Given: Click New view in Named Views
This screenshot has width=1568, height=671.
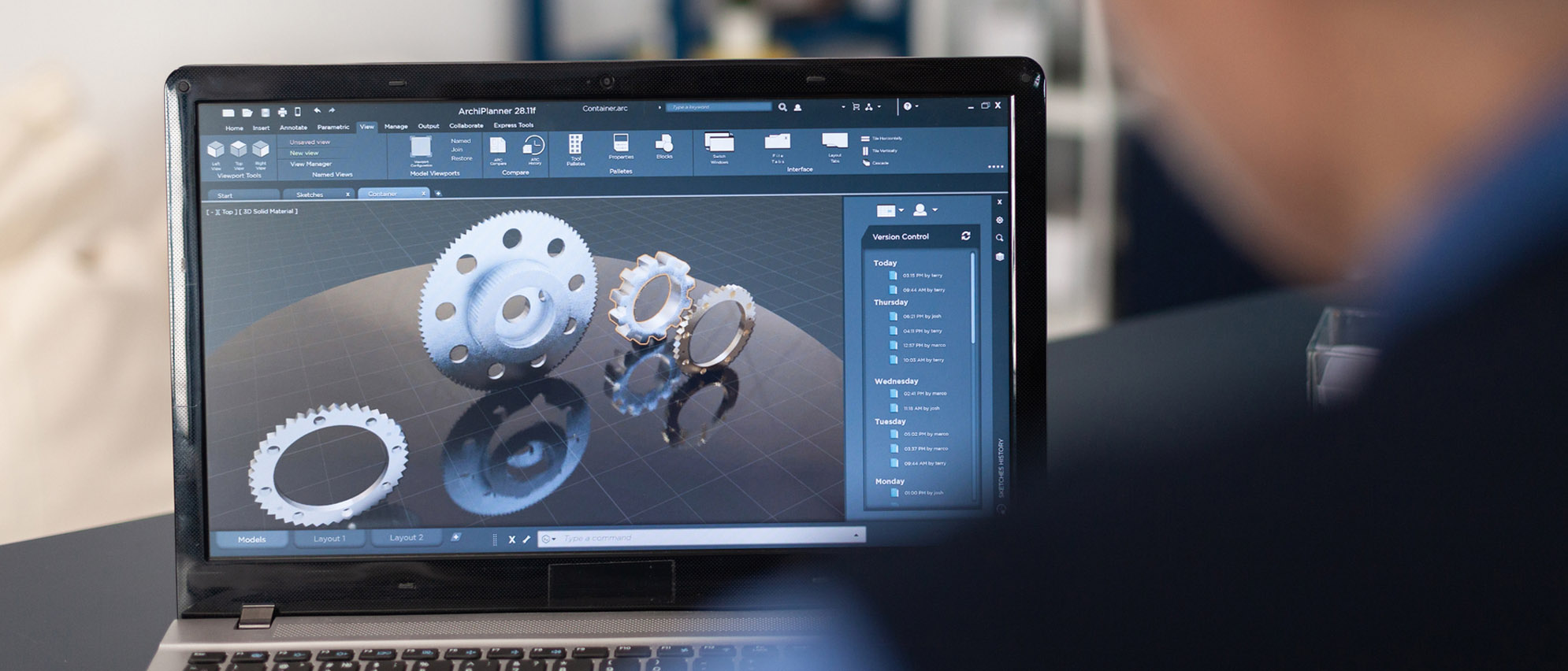Looking at the screenshot, I should pos(304,153).
